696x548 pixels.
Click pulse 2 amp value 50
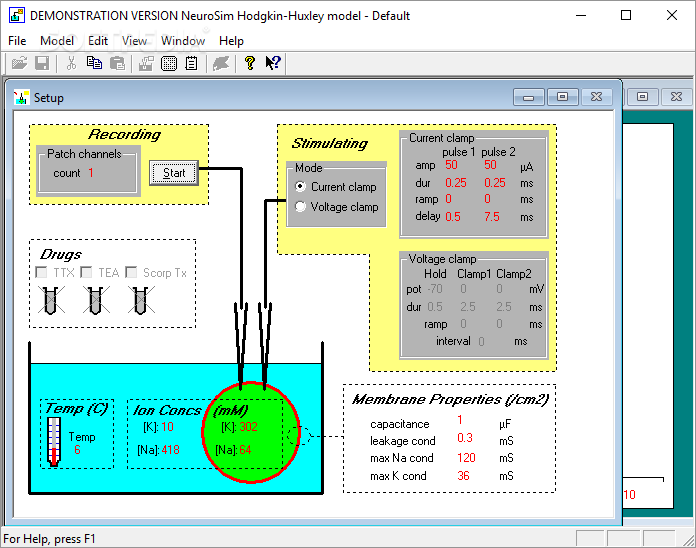490,165
